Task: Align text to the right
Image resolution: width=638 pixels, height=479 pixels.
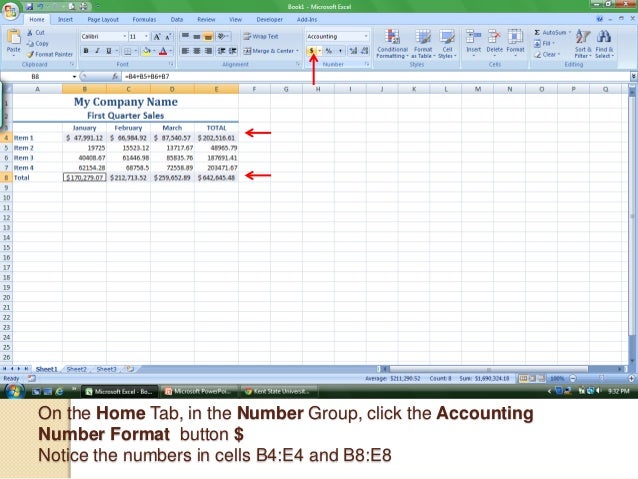Action: tap(208, 51)
